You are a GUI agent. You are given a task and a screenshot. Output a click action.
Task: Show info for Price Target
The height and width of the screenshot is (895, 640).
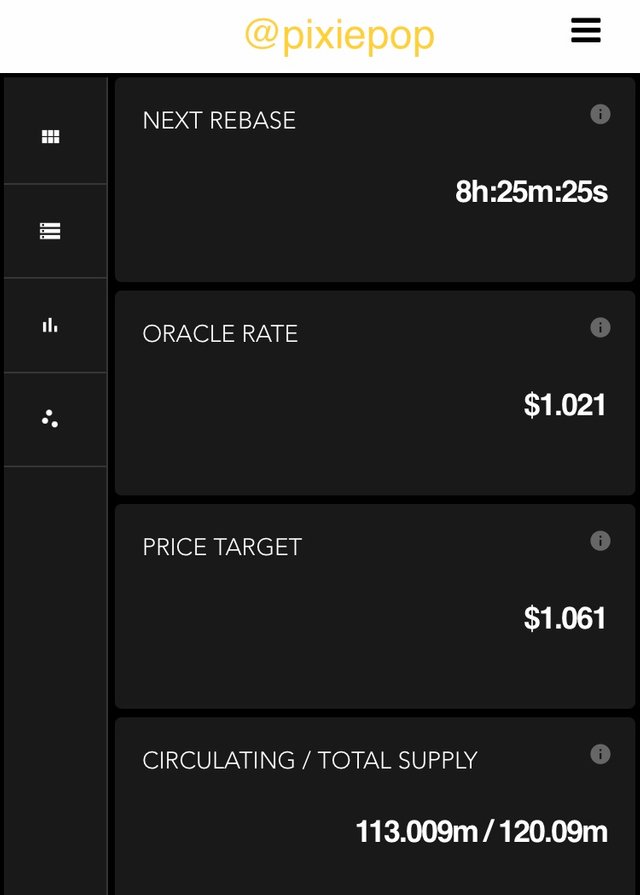click(600, 541)
